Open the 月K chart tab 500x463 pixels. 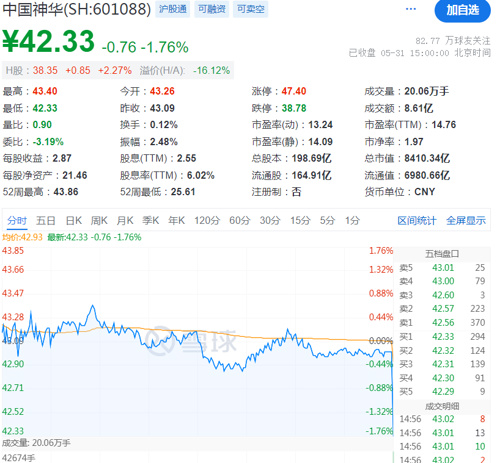tap(125, 221)
